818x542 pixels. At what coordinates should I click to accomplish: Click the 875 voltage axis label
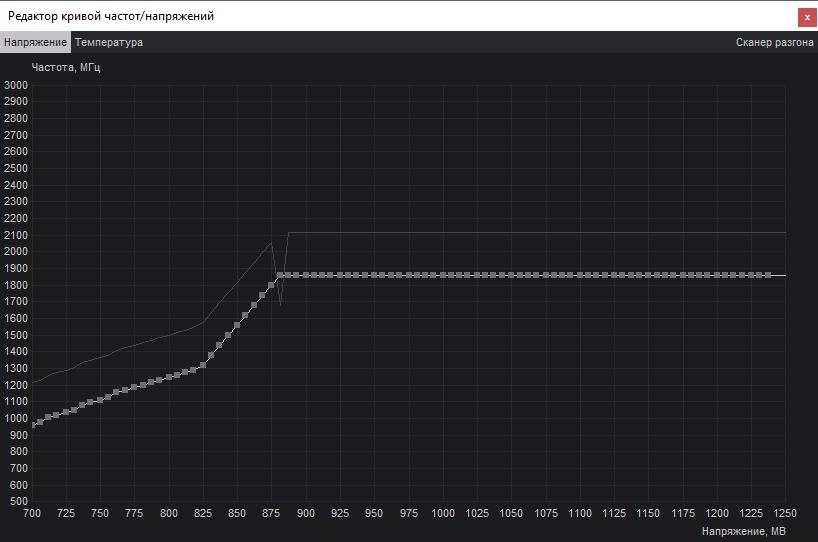pyautogui.click(x=271, y=513)
